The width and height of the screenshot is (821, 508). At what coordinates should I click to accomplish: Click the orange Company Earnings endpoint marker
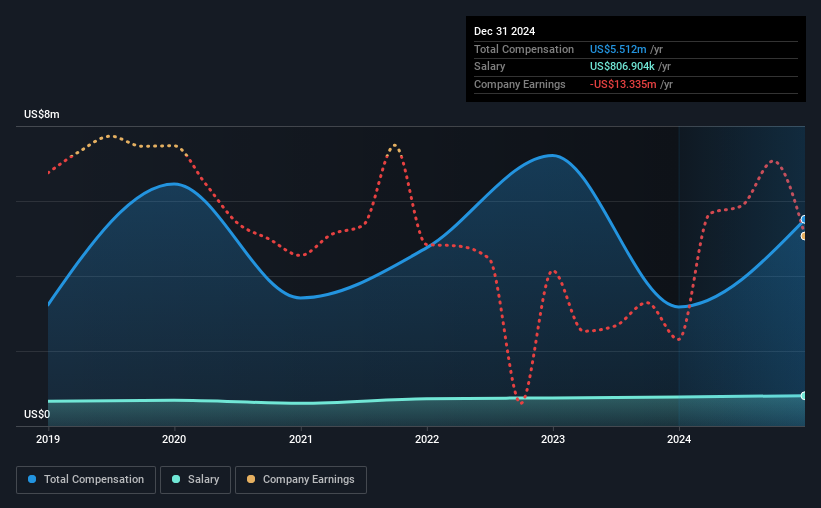(804, 236)
